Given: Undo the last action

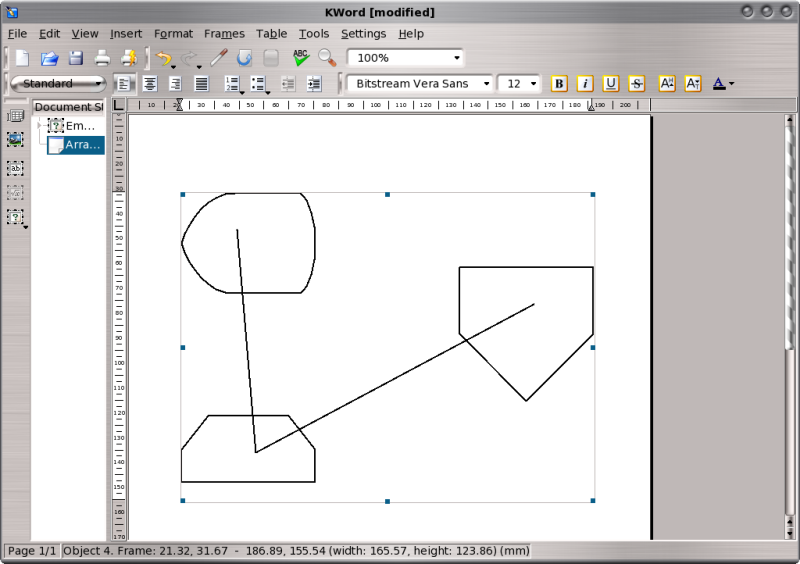Looking at the screenshot, I should 163,58.
